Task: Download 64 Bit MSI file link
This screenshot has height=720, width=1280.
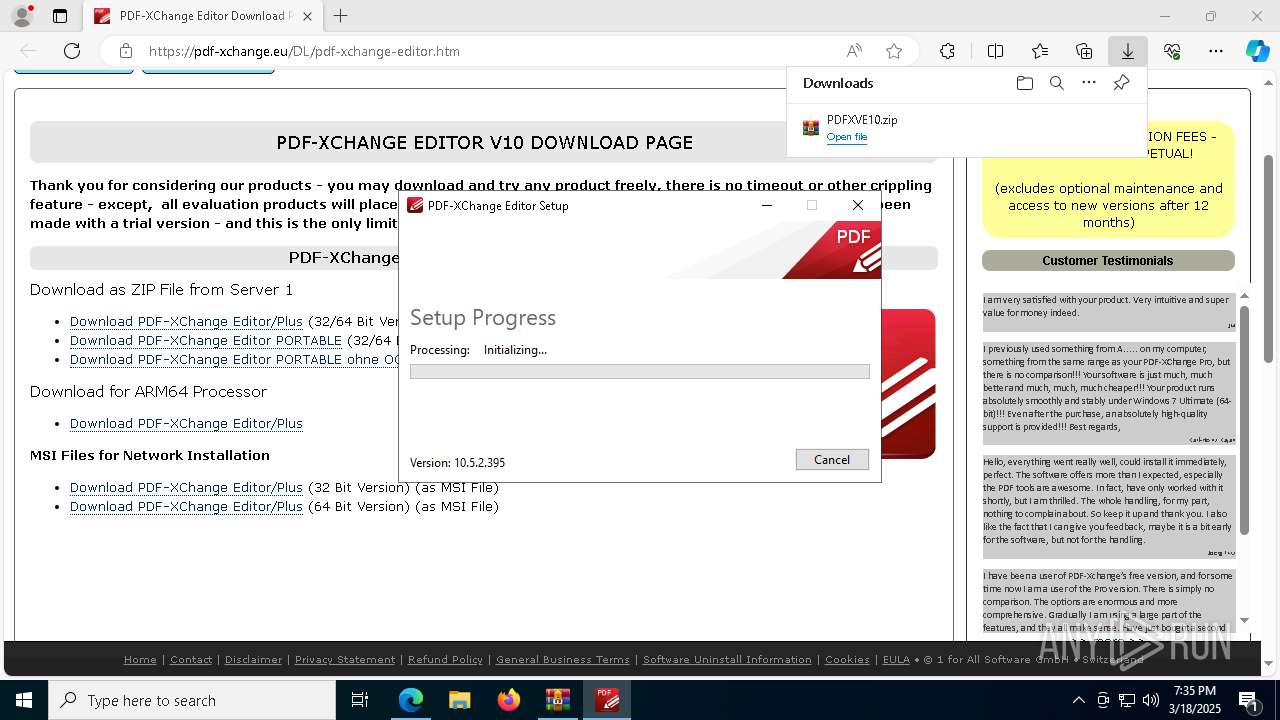Action: [x=186, y=506]
